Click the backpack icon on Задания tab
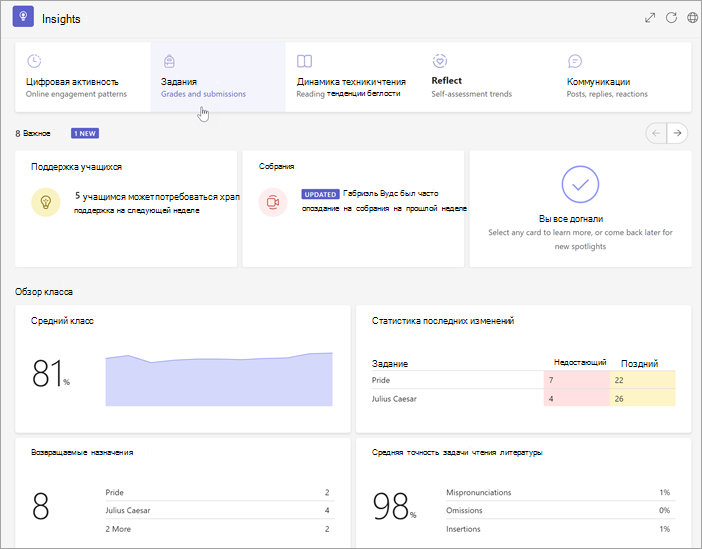Viewport: 702px width, 549px height. [169, 61]
